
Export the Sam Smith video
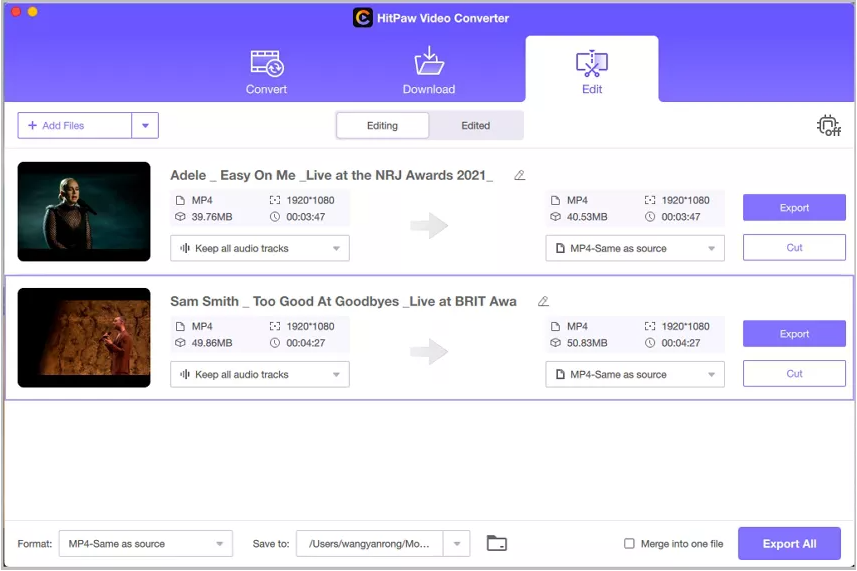(794, 334)
